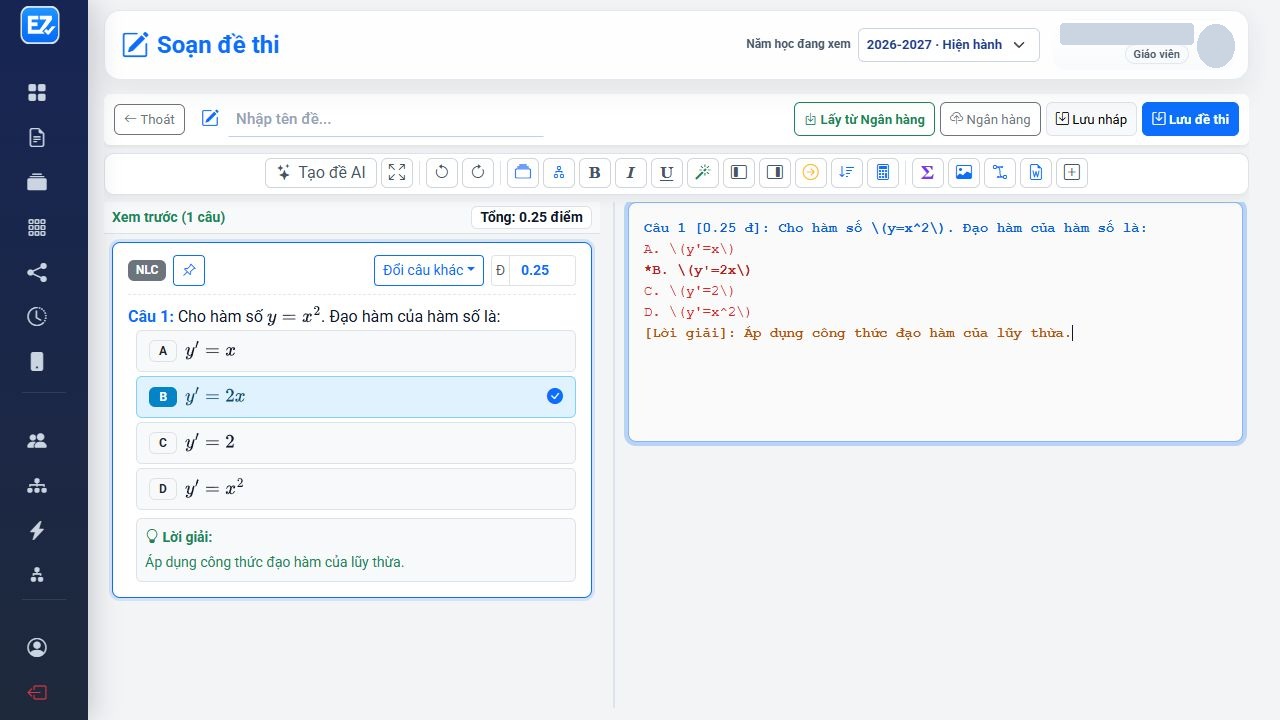The image size is (1280, 720).
Task: Click inside the question source text editor
Action: (935, 322)
